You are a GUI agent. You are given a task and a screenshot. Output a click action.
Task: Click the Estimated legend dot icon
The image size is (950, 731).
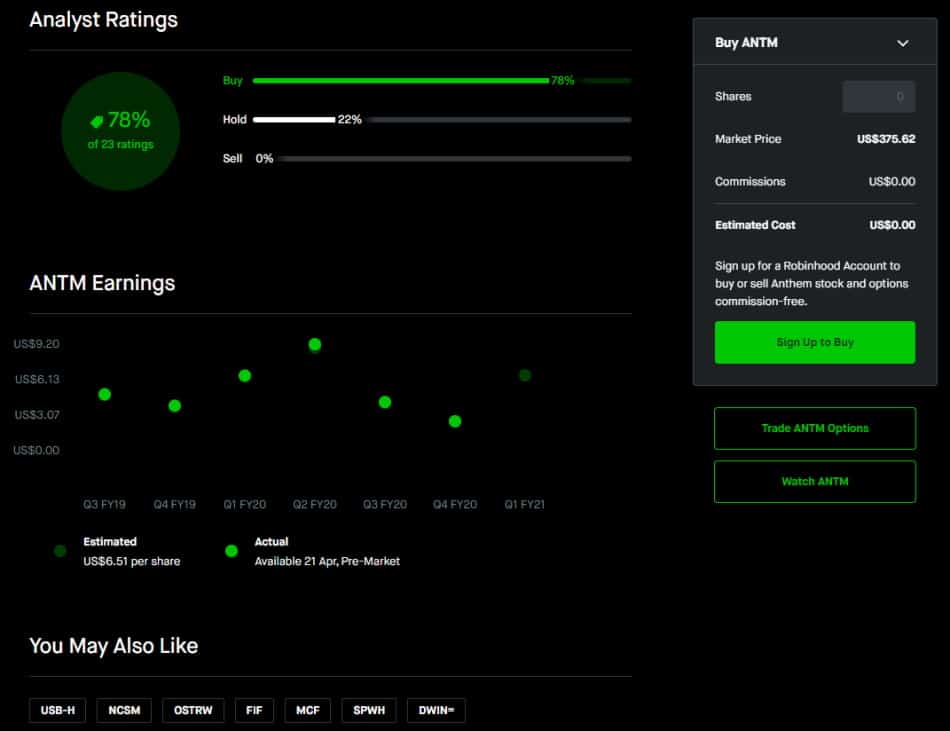60,551
